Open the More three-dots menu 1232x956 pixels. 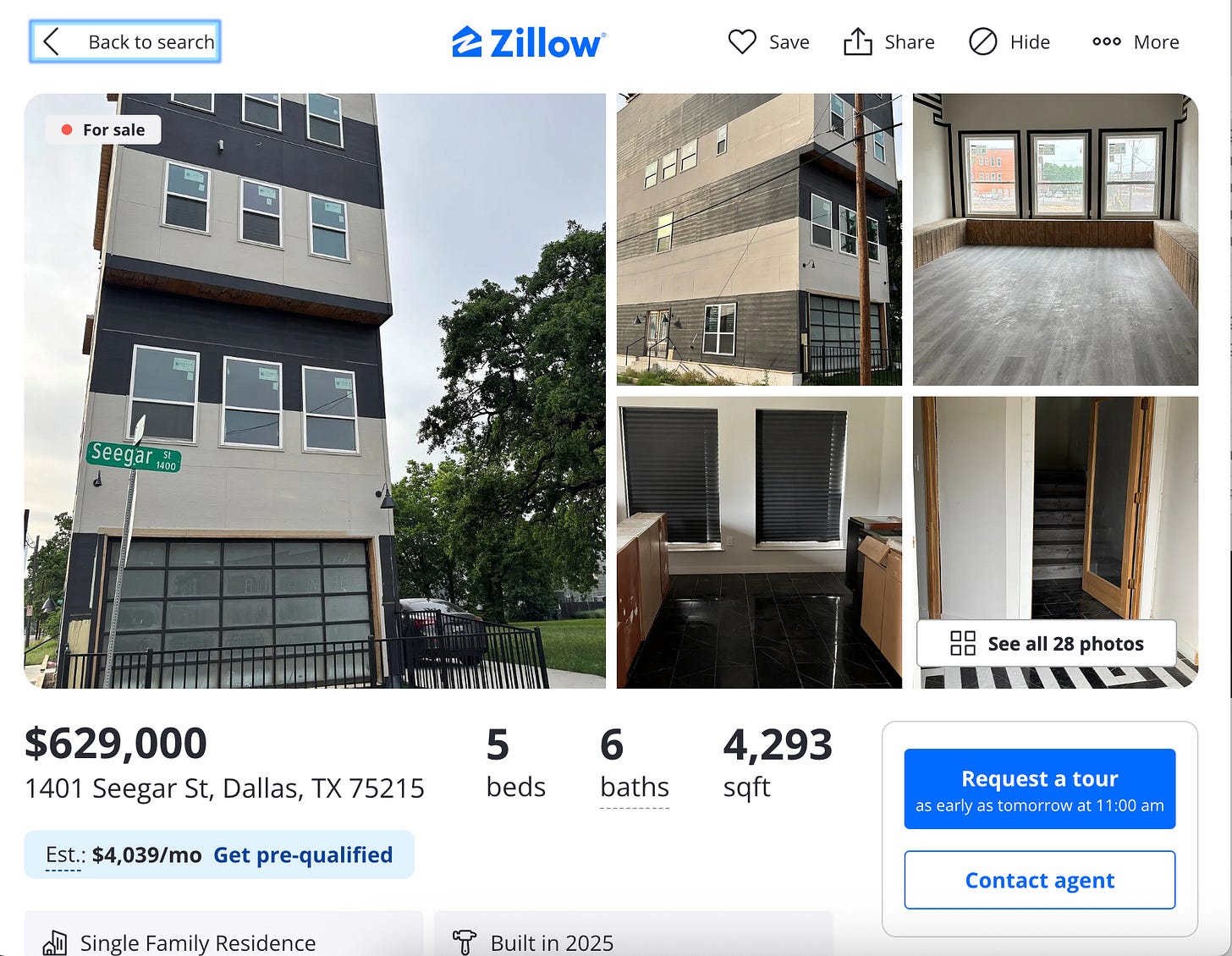[1136, 41]
